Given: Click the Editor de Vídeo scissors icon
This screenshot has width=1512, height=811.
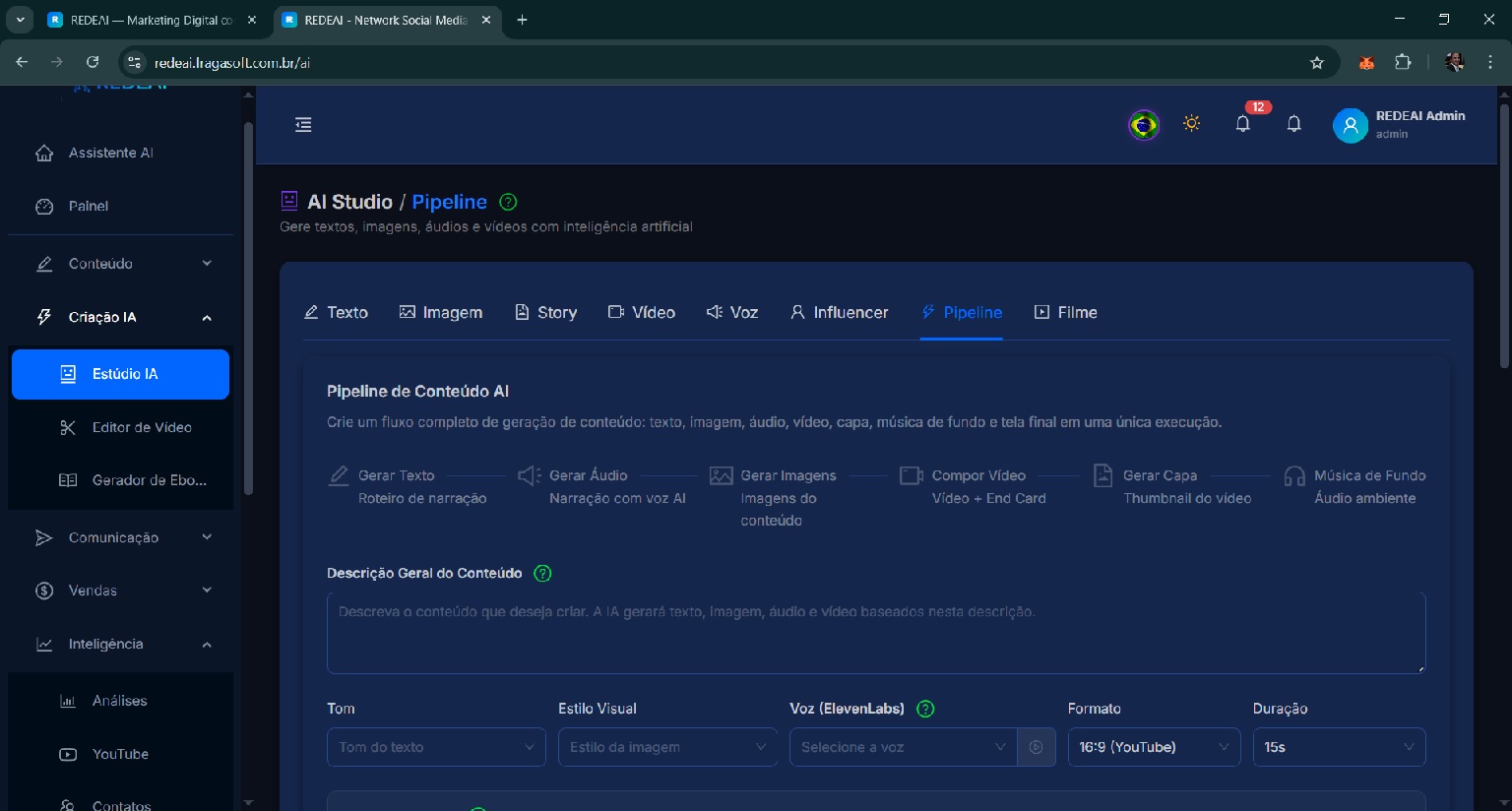Looking at the screenshot, I should [68, 427].
